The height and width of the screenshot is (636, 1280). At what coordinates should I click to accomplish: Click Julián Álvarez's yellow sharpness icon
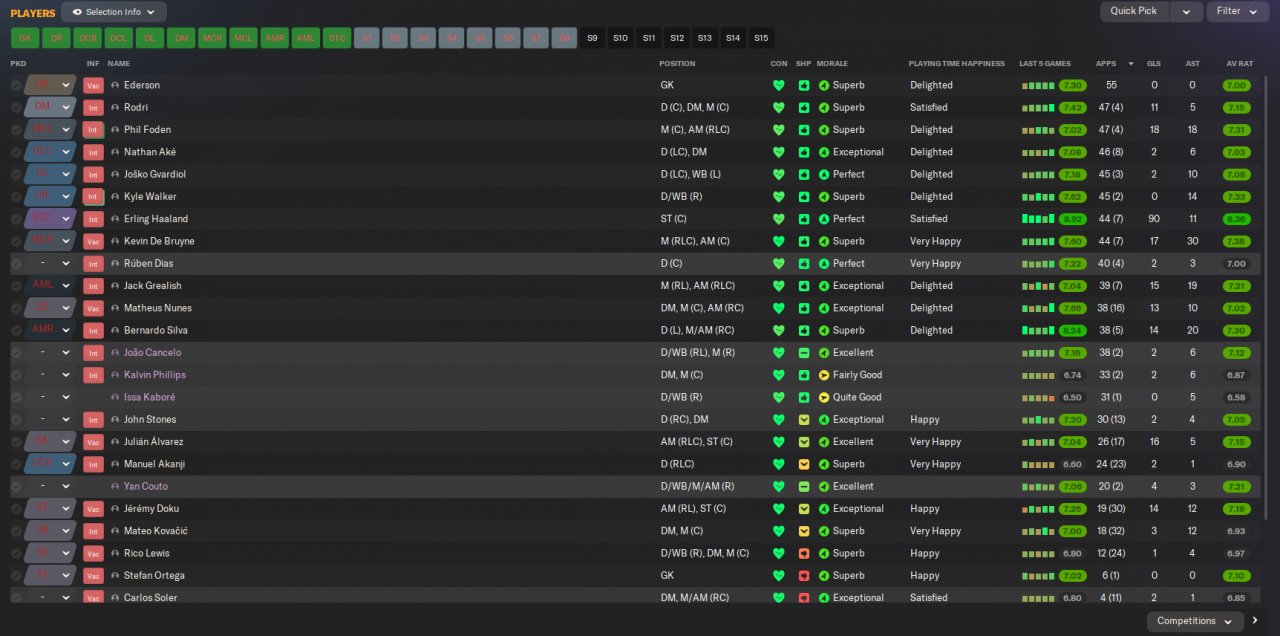(x=803, y=442)
